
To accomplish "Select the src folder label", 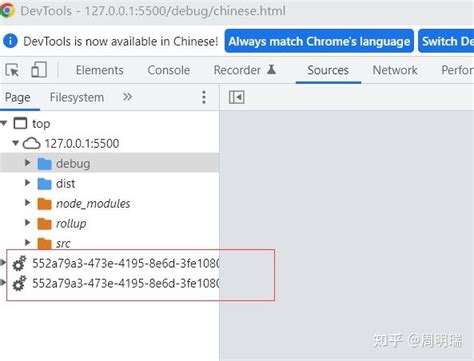I will tap(63, 244).
